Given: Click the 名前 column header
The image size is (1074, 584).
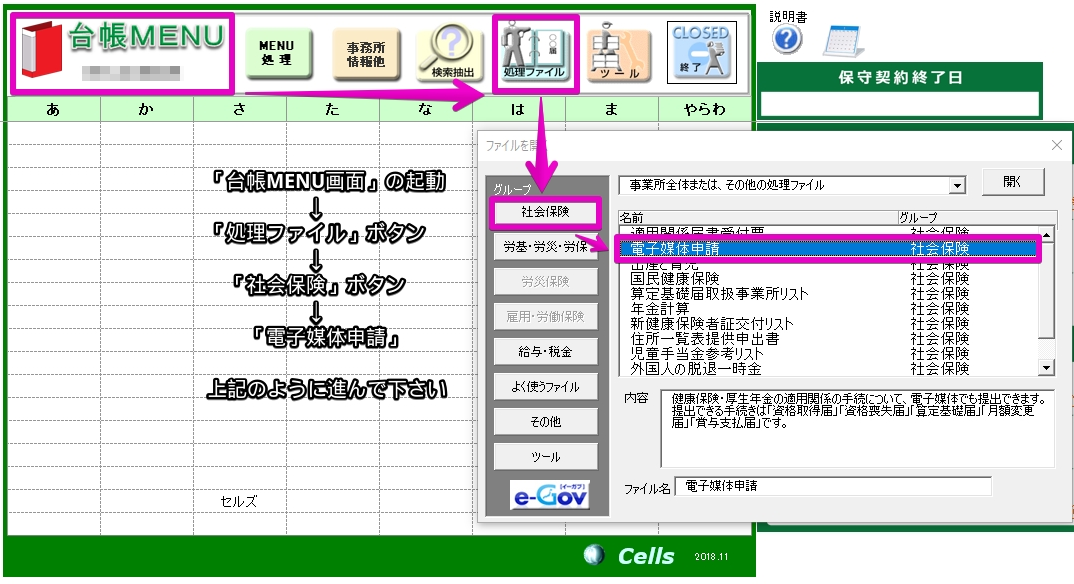Looking at the screenshot, I should pyautogui.click(x=758, y=218).
